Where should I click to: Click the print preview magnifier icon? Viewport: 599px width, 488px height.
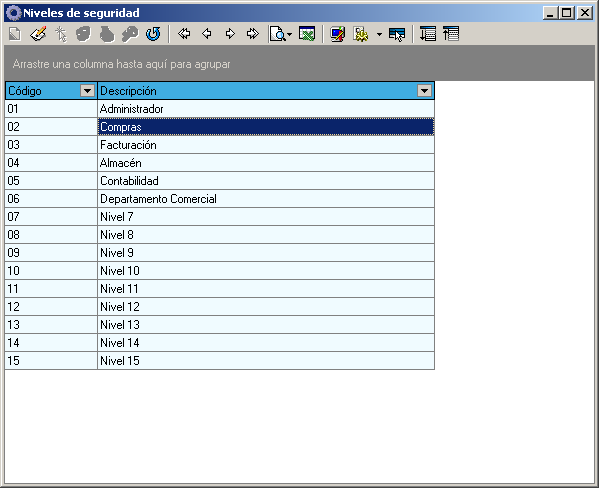[x=278, y=34]
